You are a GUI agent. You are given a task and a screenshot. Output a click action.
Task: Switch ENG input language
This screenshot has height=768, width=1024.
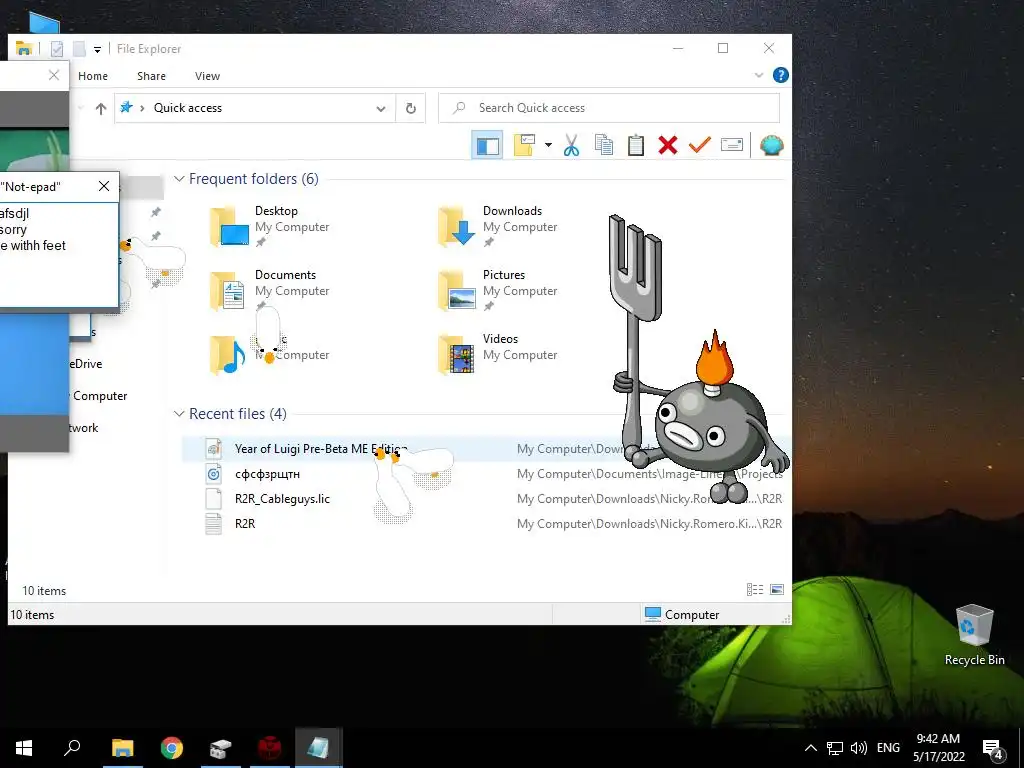(x=888, y=748)
